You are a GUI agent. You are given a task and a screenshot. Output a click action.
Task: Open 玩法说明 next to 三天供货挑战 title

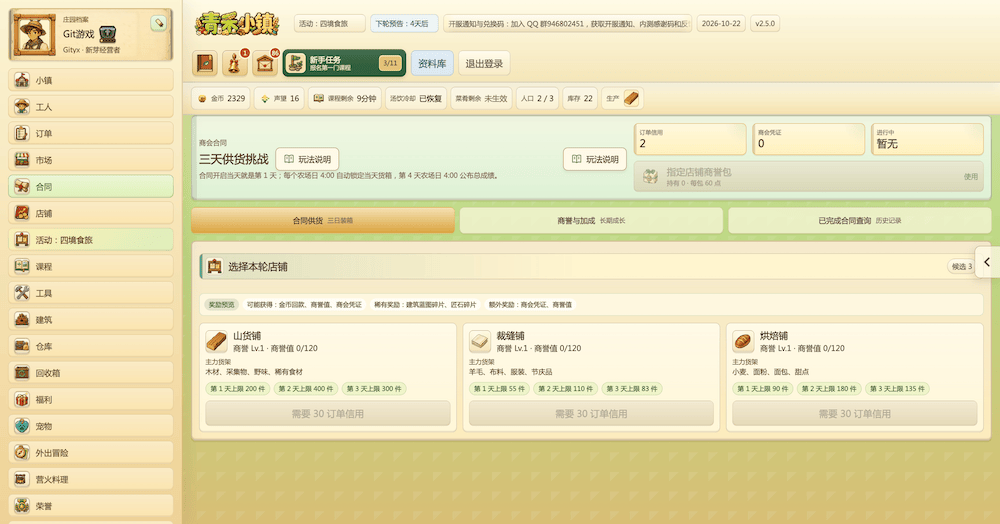(x=307, y=159)
